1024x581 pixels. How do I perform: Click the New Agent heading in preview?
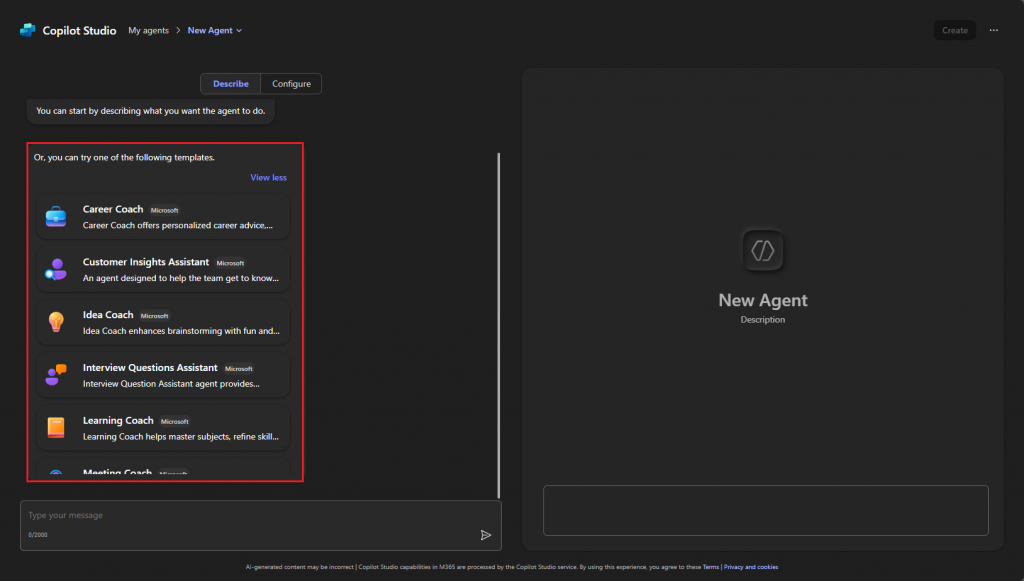coord(763,300)
